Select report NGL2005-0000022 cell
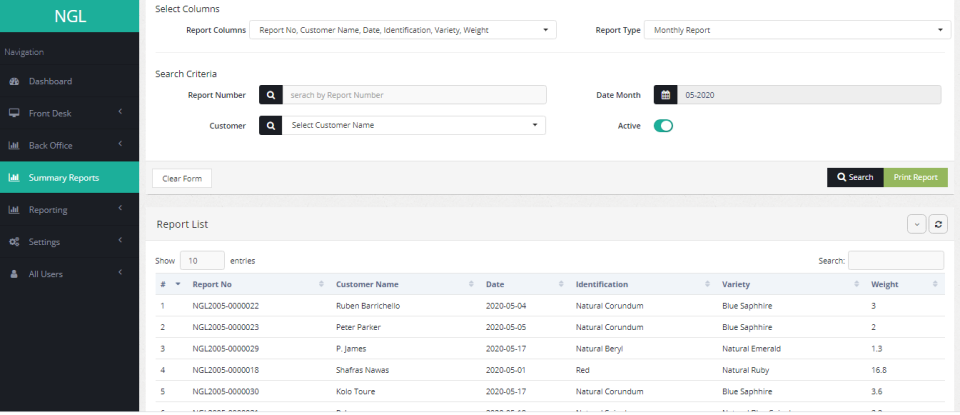Screen dimensions: 960x415 click(225, 306)
